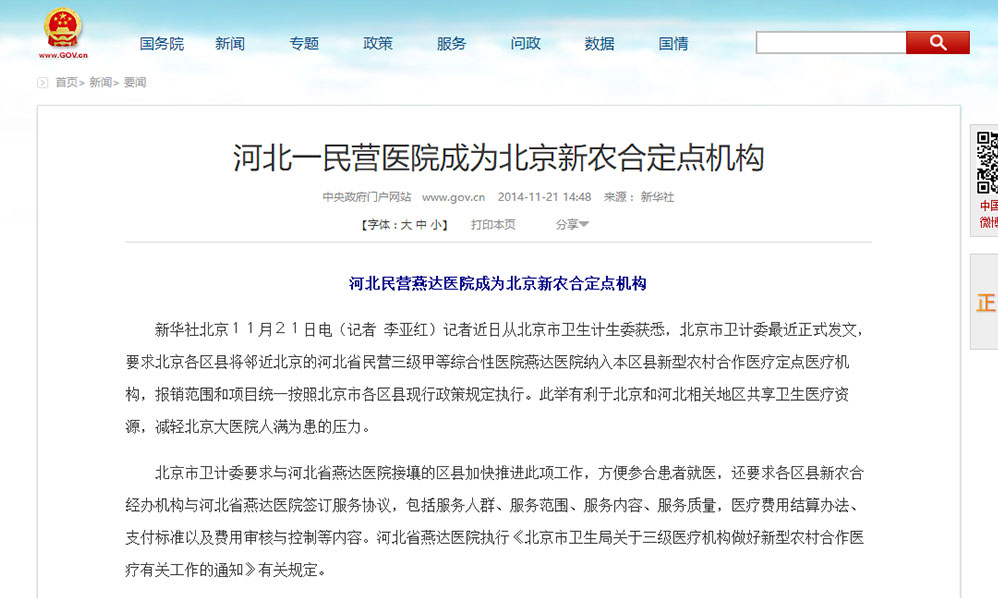Click the 新闻 breadcrumb link

click(x=101, y=82)
